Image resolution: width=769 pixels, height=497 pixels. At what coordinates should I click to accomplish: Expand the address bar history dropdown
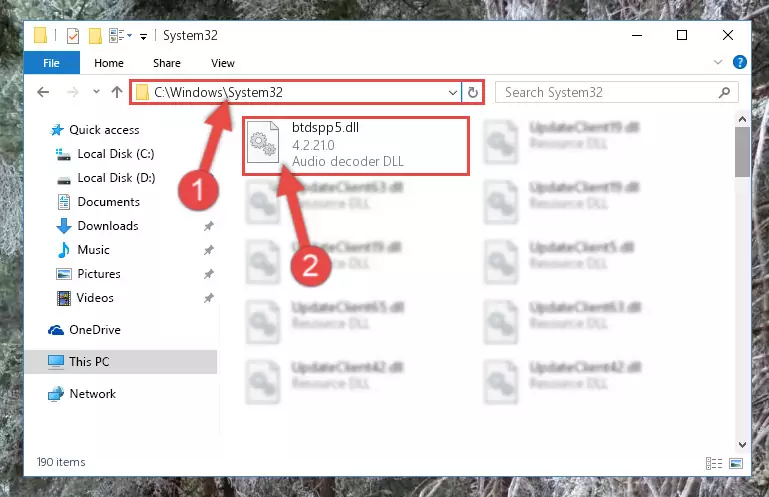pyautogui.click(x=453, y=92)
